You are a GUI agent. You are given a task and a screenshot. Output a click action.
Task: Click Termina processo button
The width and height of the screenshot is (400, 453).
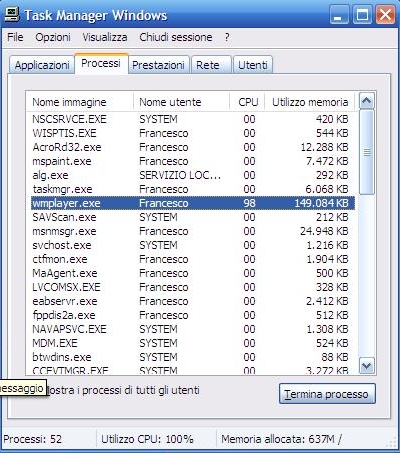coord(327,394)
